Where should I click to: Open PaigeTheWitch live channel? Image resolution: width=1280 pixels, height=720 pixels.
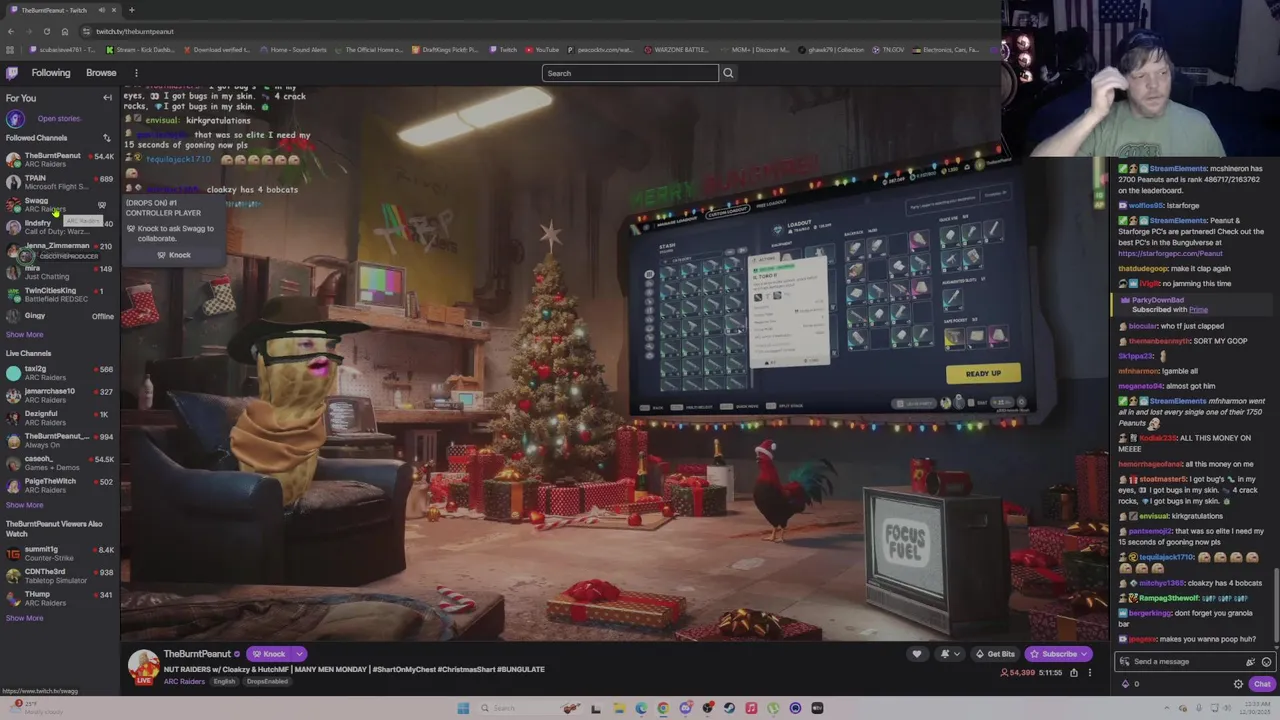tap(60, 485)
